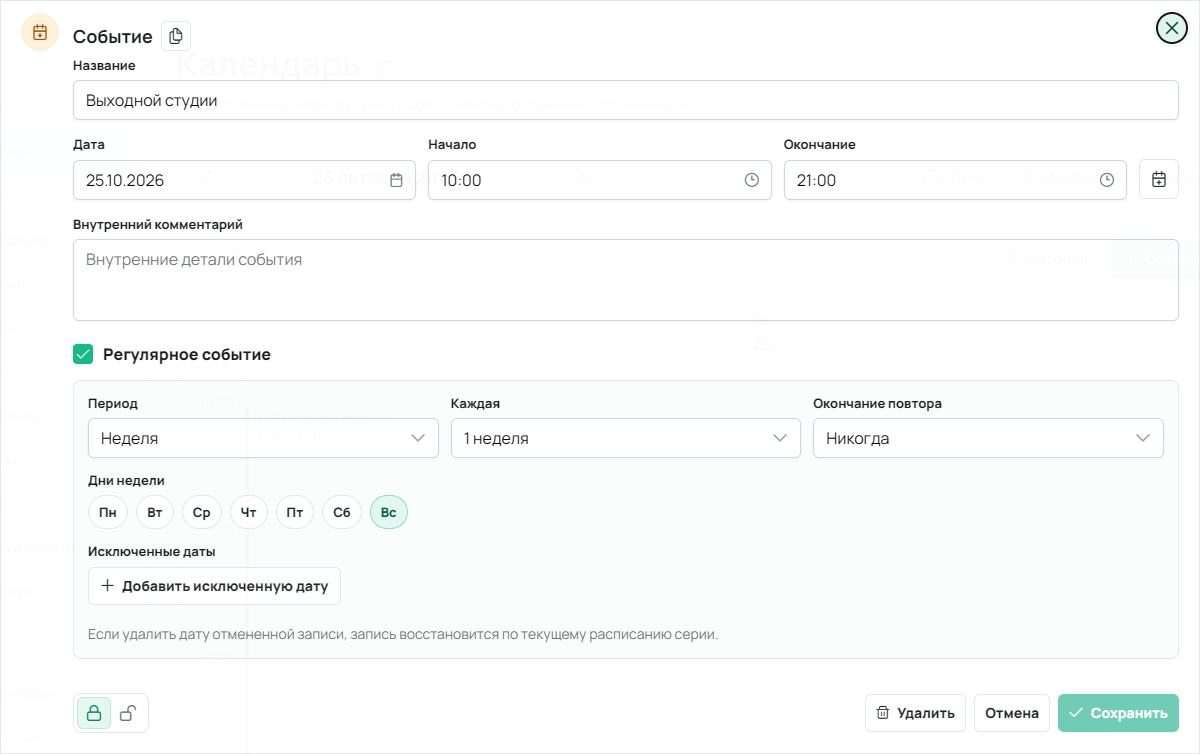The width and height of the screenshot is (1200, 754).
Task: Toggle Чт weekday
Action: 249,513
